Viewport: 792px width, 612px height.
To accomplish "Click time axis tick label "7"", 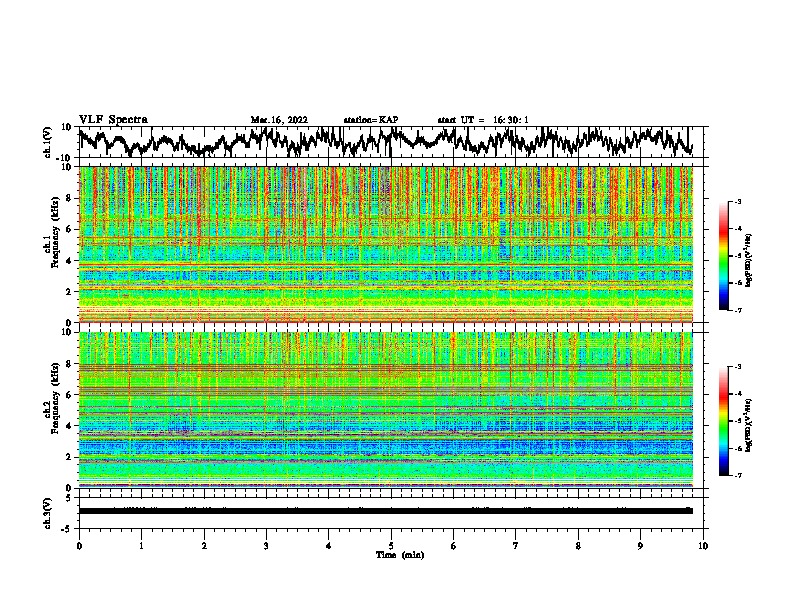I will (x=516, y=546).
